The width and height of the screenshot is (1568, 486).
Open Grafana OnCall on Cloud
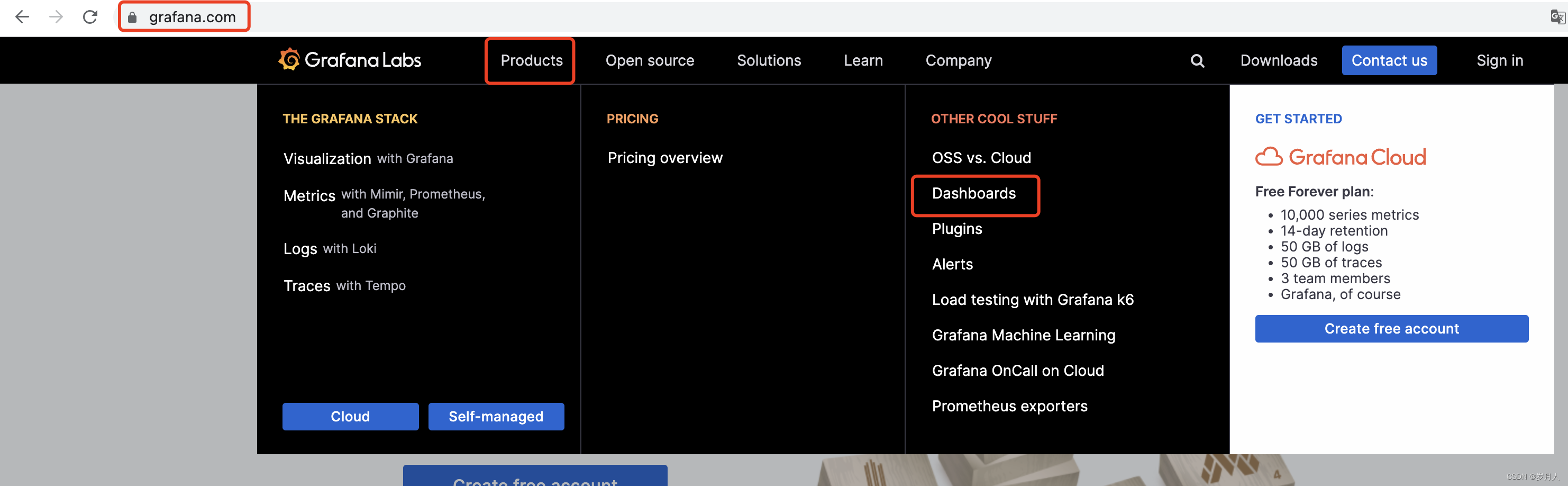(x=1018, y=371)
